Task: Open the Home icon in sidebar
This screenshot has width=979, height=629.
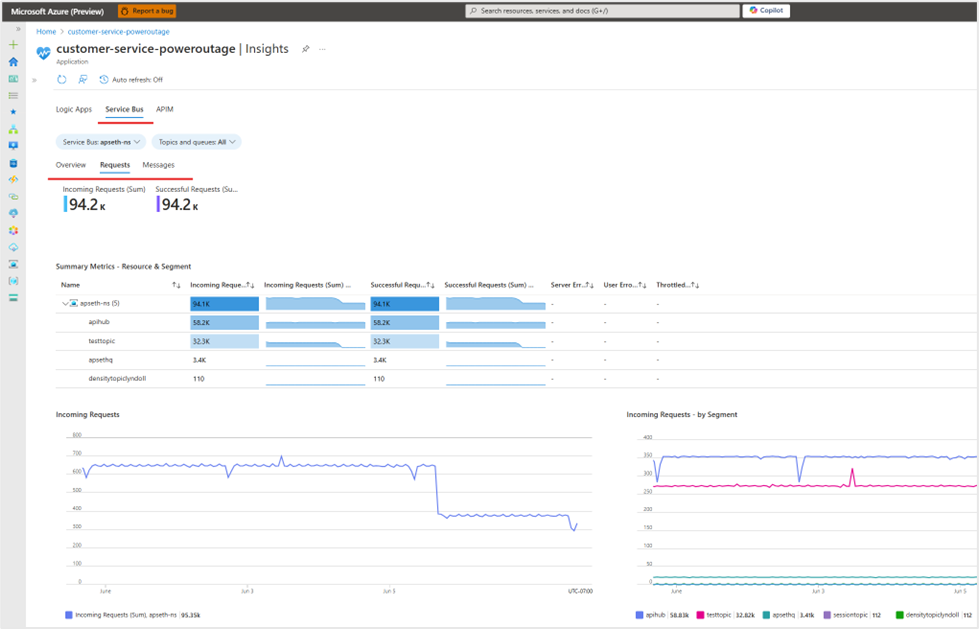Action: click(13, 62)
